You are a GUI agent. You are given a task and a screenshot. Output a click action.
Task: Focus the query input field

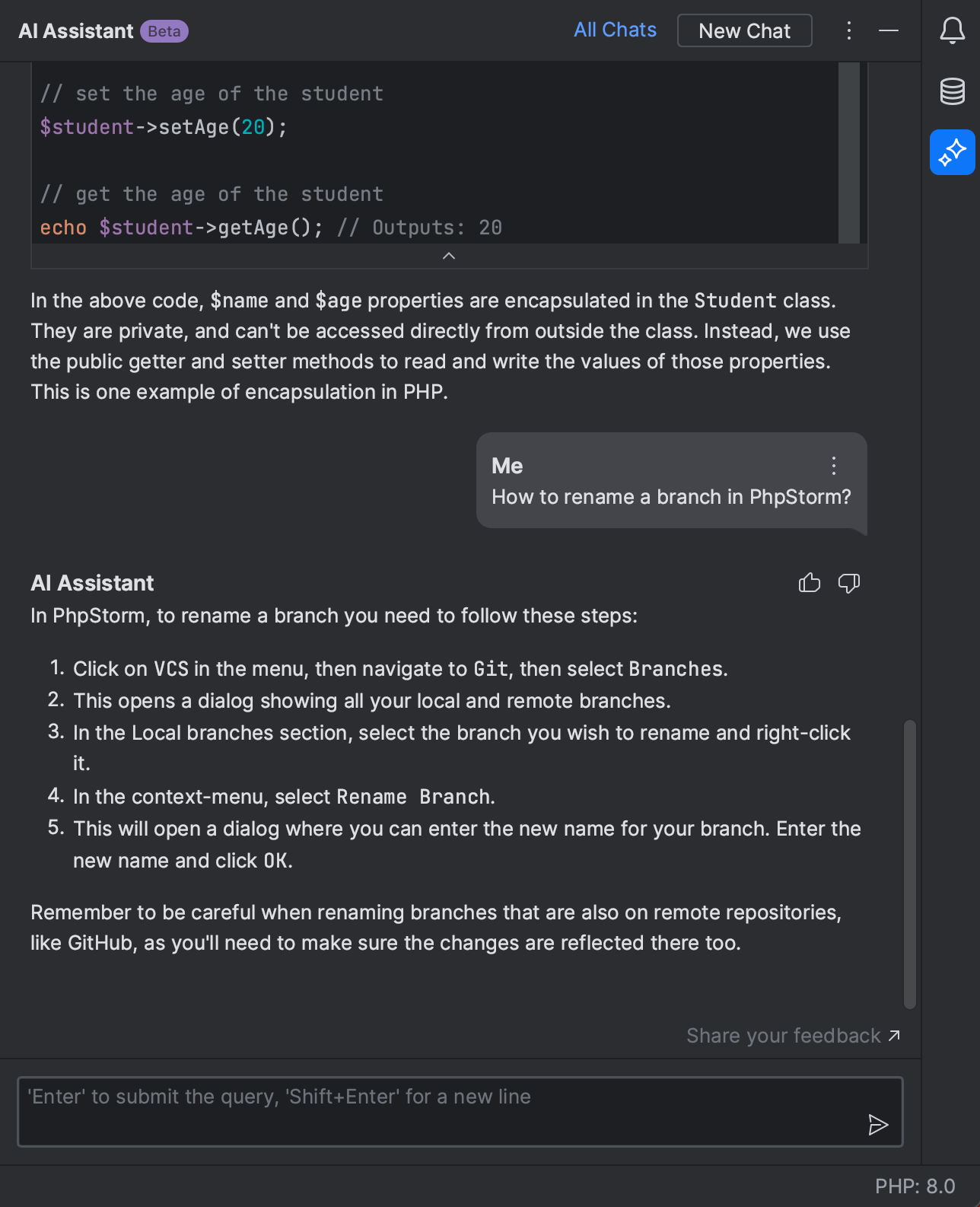(457, 1111)
